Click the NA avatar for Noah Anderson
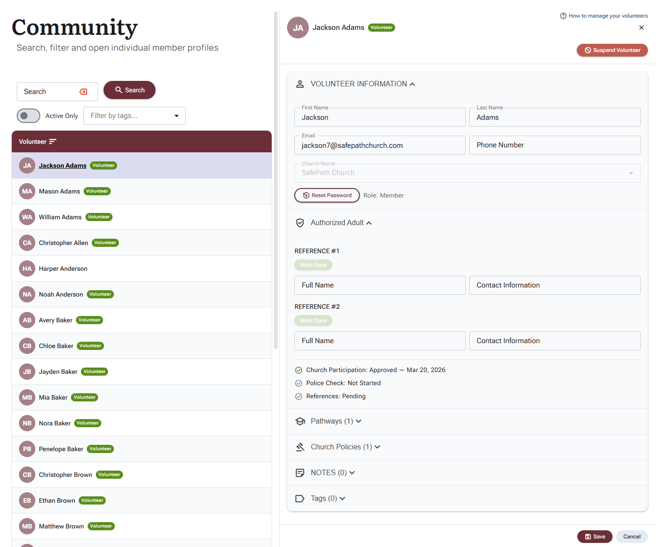 click(x=27, y=294)
